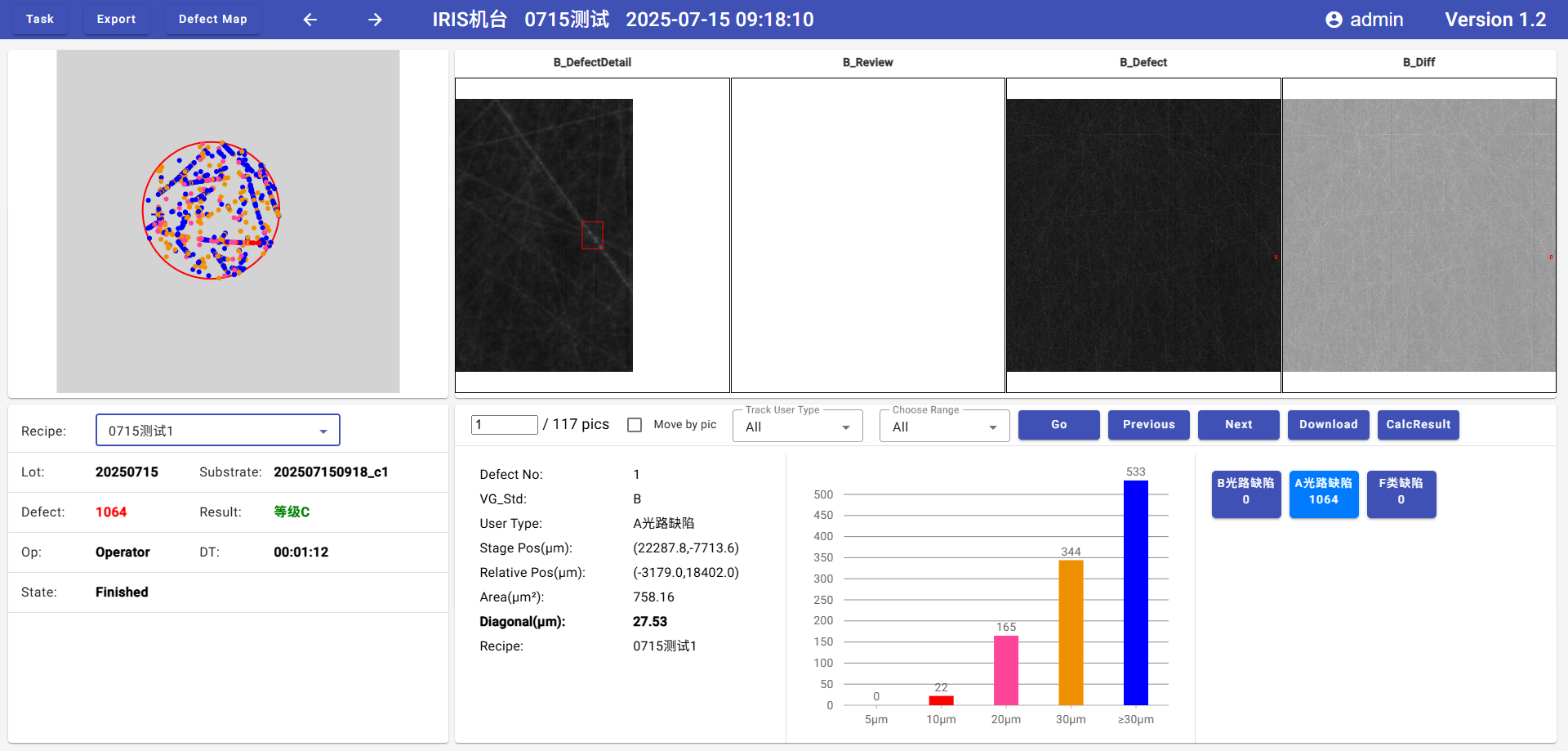Click the blue ≥30μm histogram bar
Image resolution: width=1568 pixels, height=751 pixels.
1136,592
